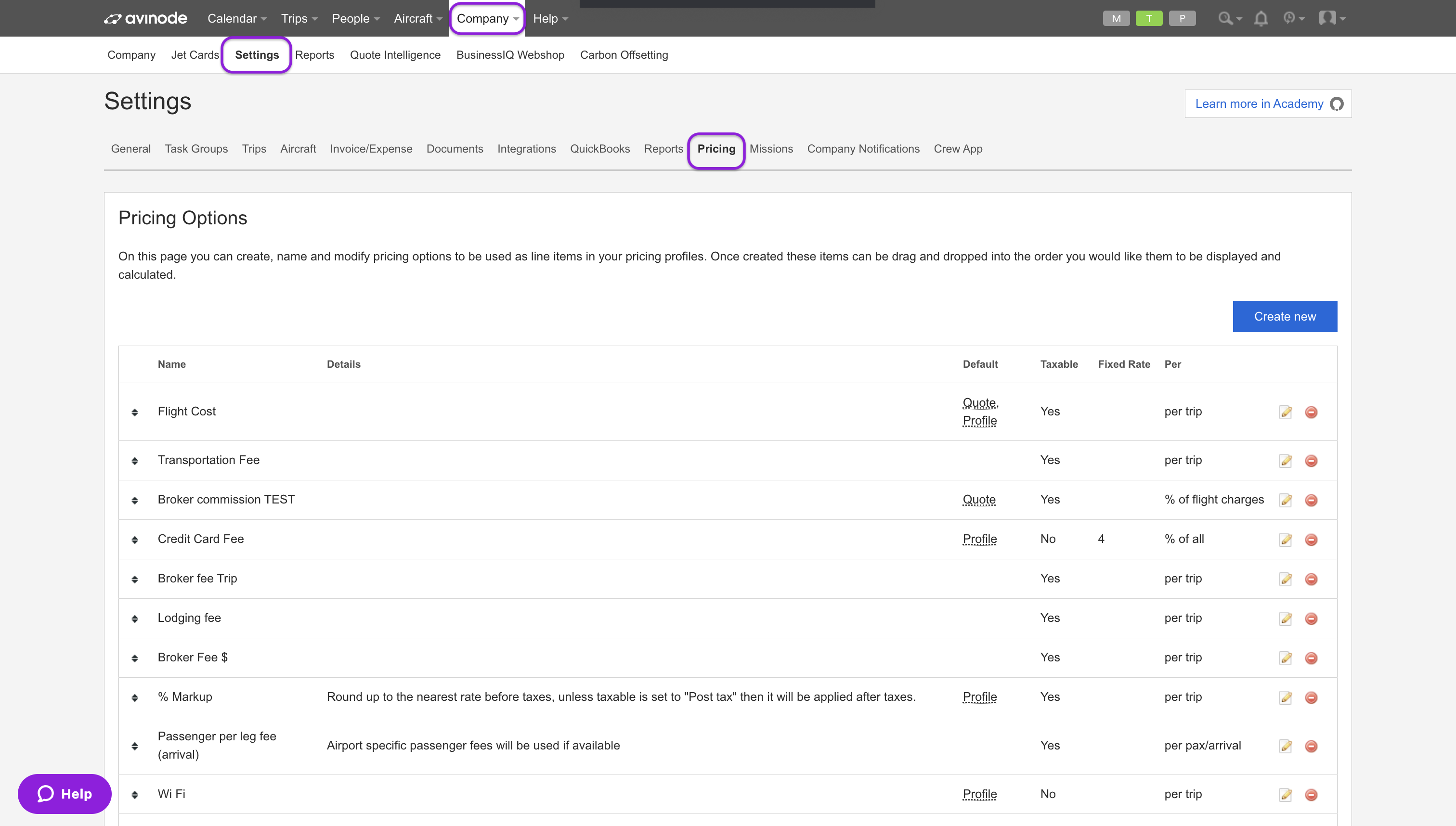Switch to the General settings tab
This screenshot has height=826, width=1456.
(130, 149)
